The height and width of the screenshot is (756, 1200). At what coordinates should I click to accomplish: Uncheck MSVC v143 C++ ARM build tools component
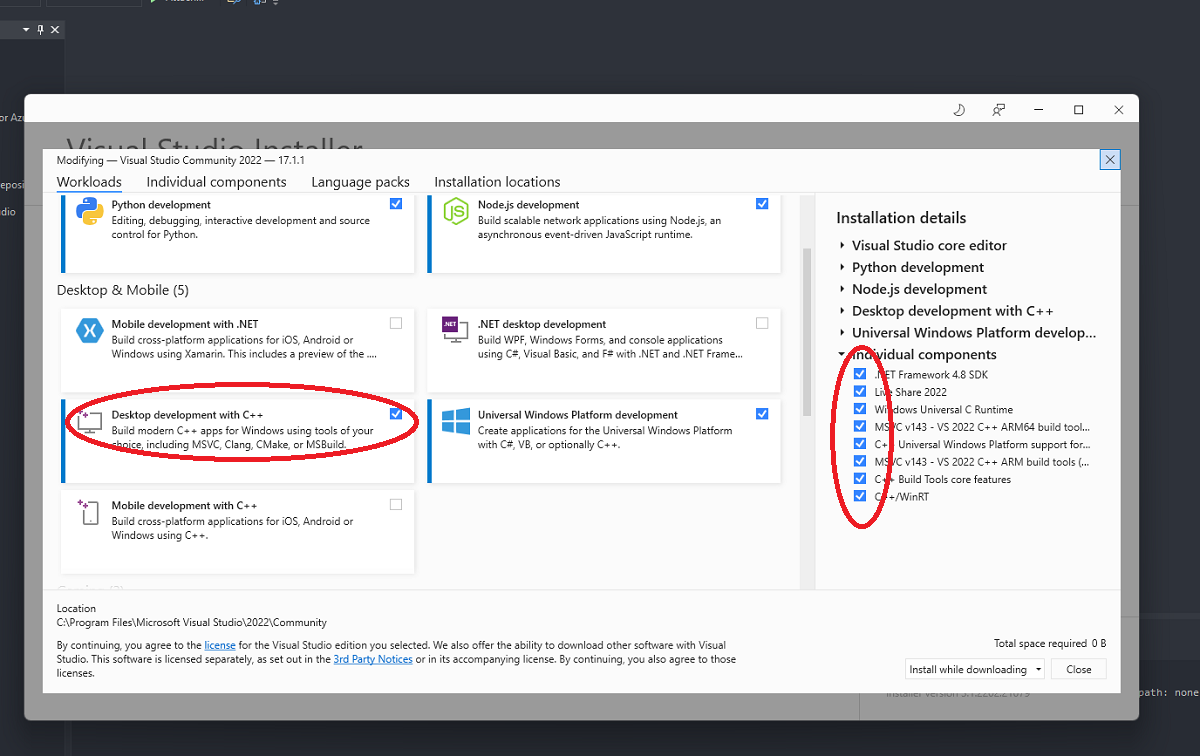point(860,461)
